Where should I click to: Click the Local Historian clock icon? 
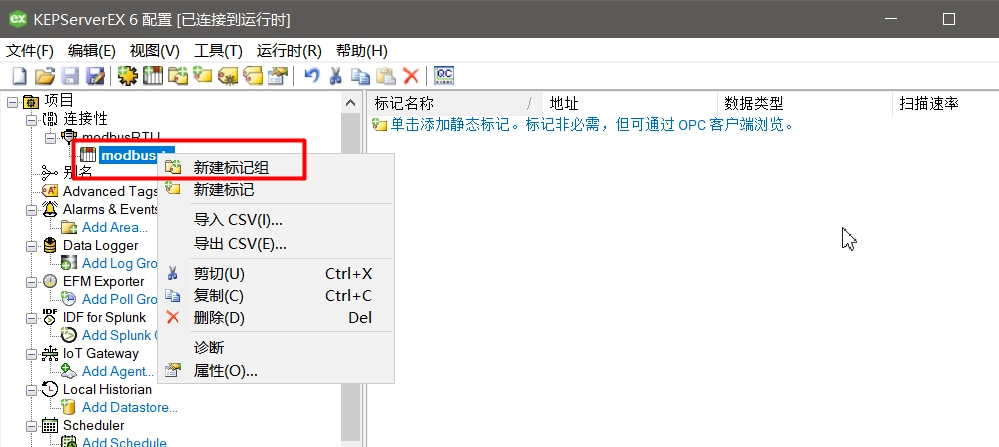click(50, 389)
